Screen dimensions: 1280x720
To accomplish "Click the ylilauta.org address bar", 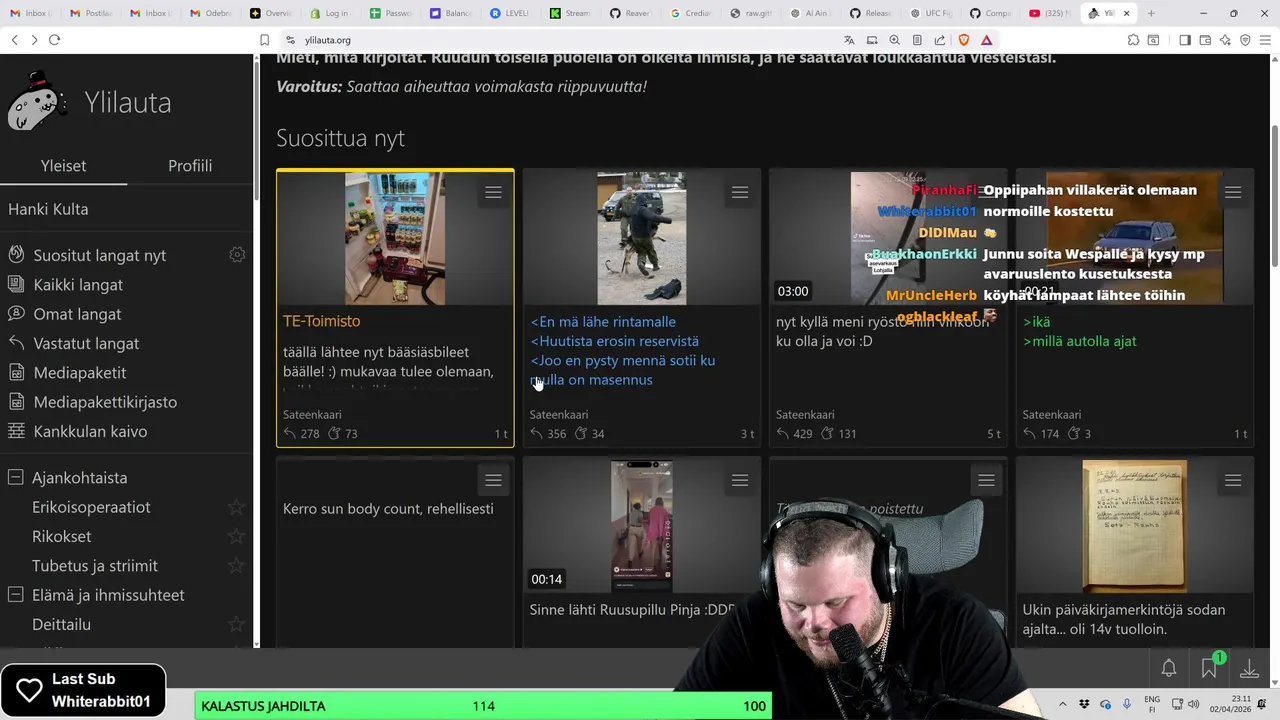I will coord(560,40).
